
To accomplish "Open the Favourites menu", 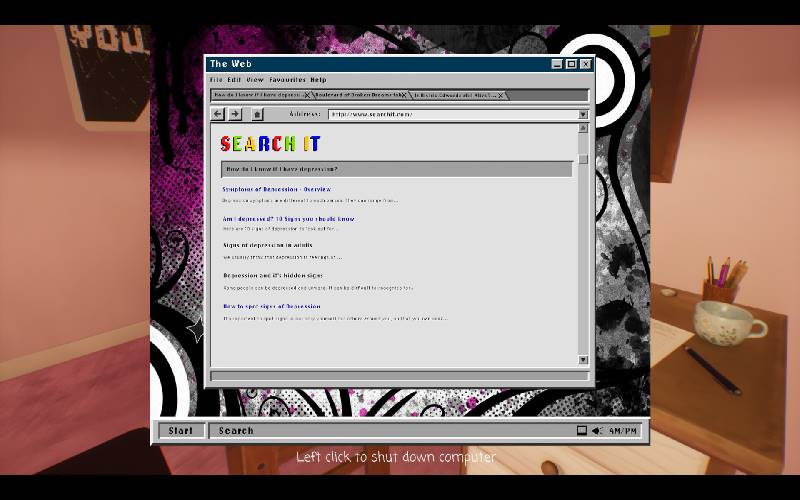I will point(287,79).
